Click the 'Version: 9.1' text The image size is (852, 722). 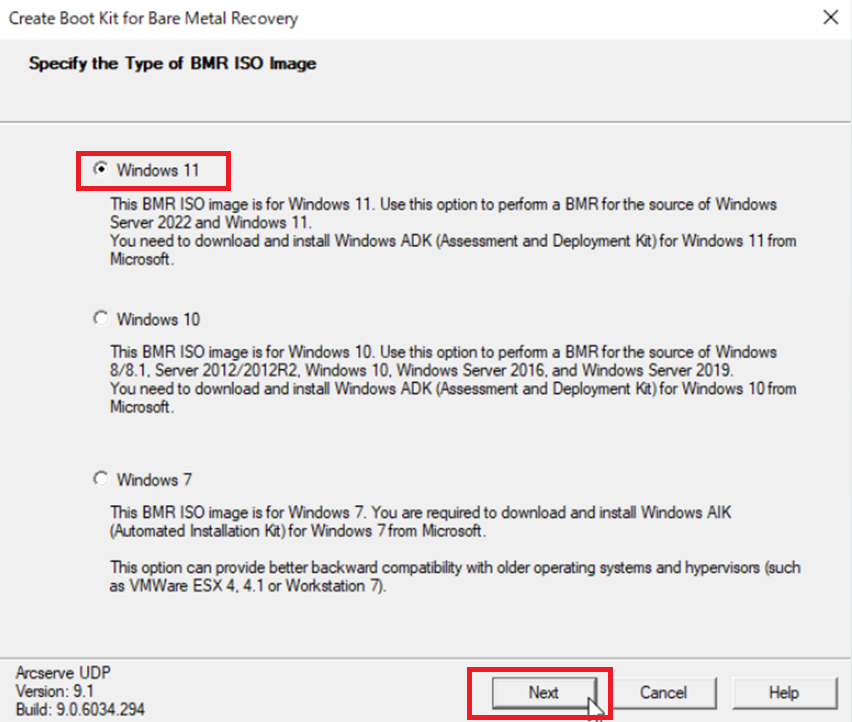pyautogui.click(x=54, y=691)
